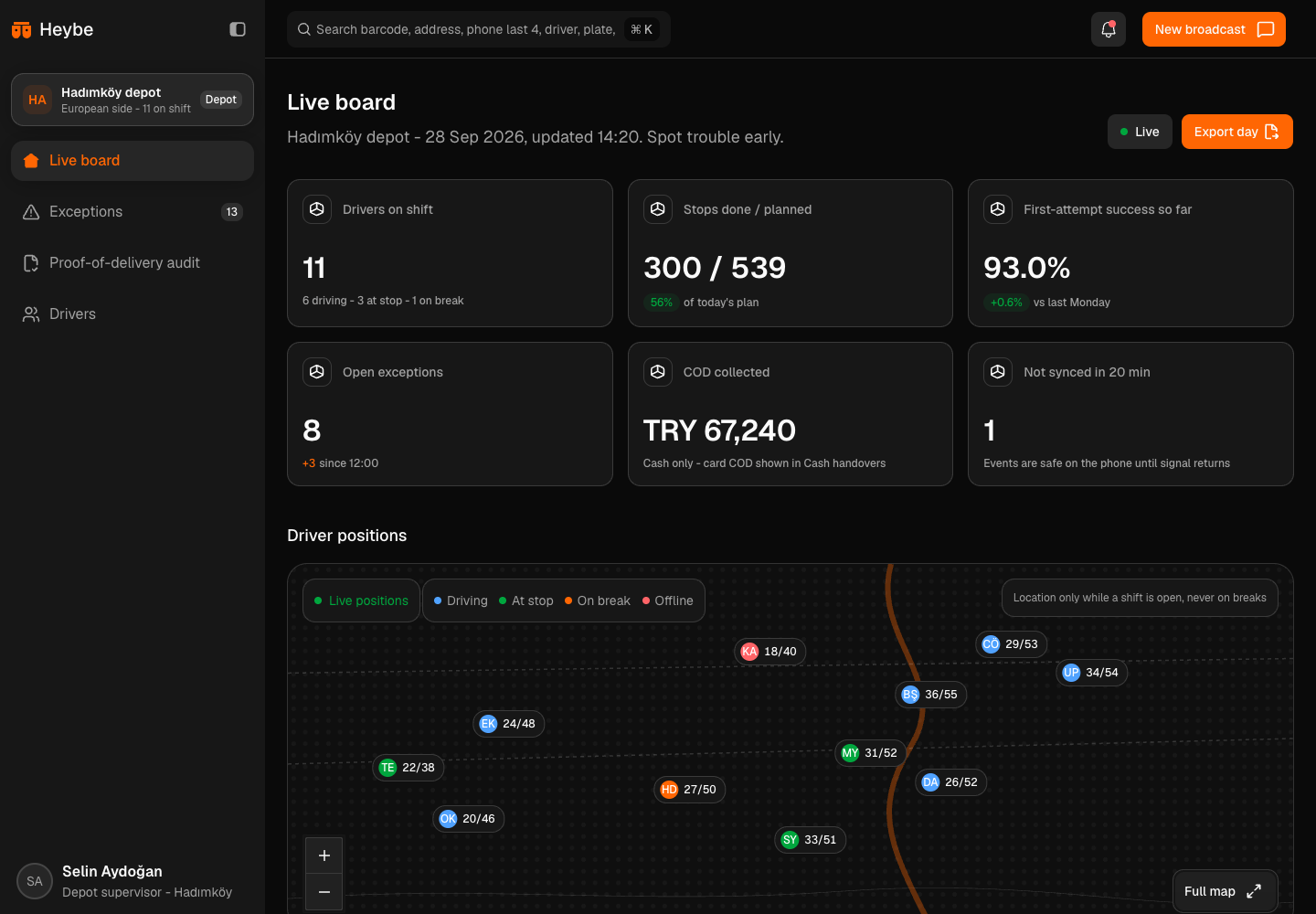Zoom out the map with minus button

(x=324, y=892)
